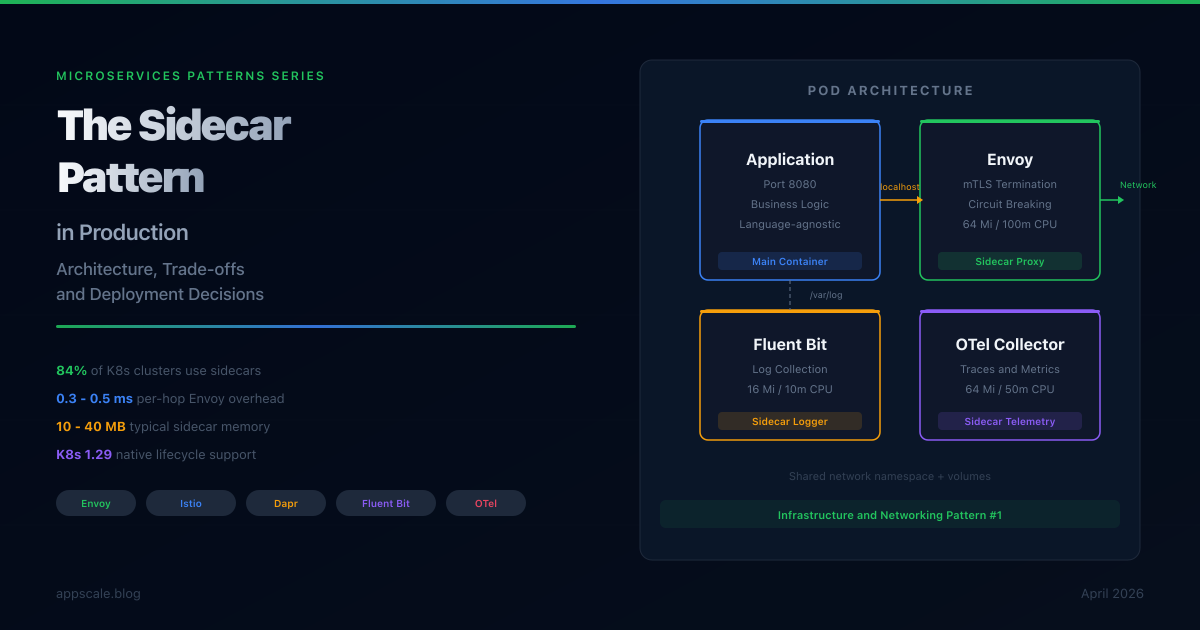This screenshot has height=630, width=1200.
Task: Select the Istio tag pill
Action: 191,503
